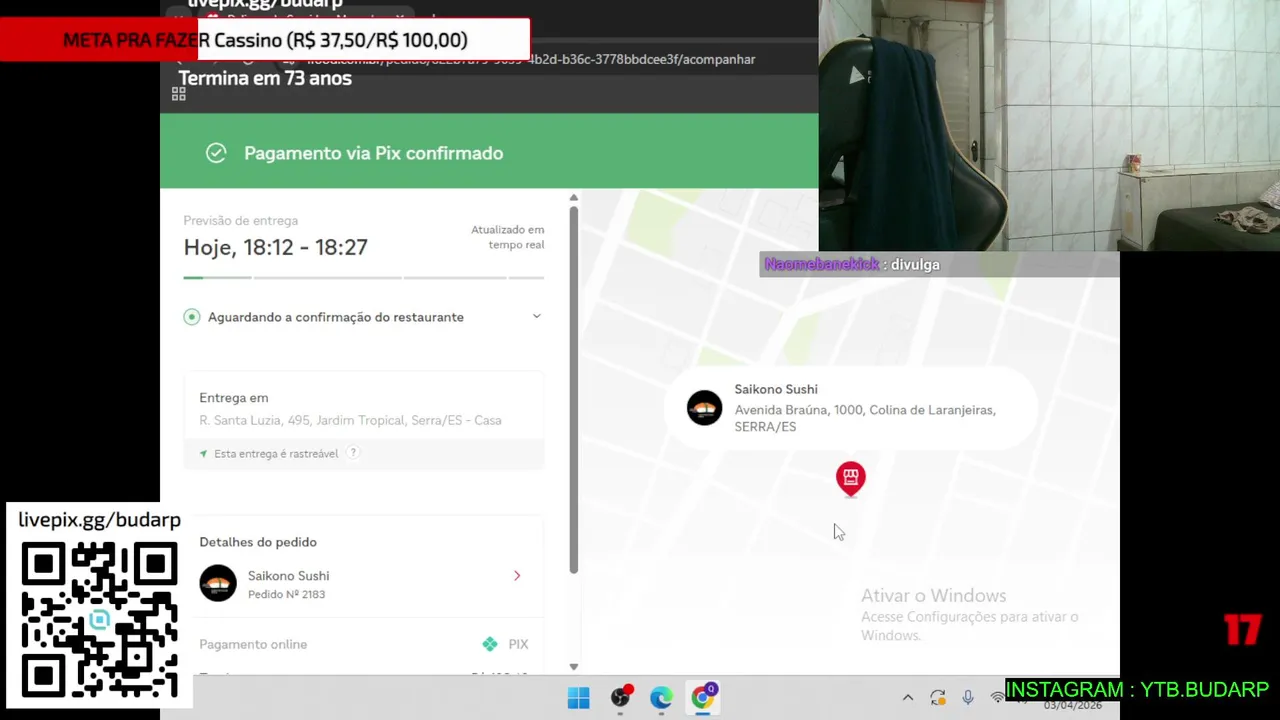Click the 'Naomebanekick : divulga' chat message
The image size is (1280, 720).
852,264
